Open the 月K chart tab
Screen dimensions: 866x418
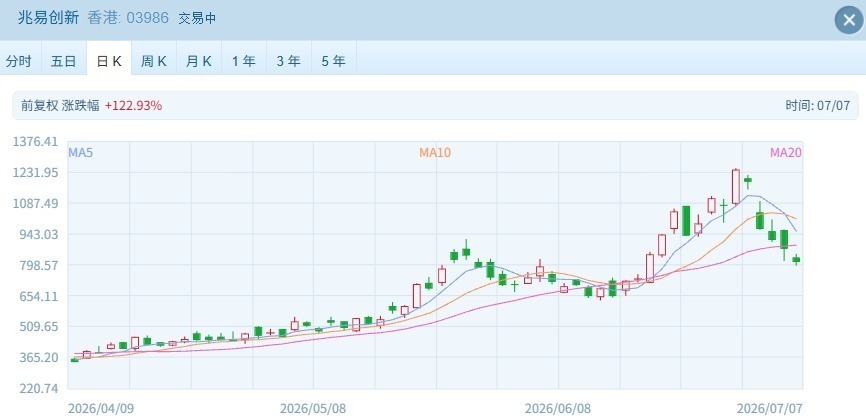click(199, 60)
